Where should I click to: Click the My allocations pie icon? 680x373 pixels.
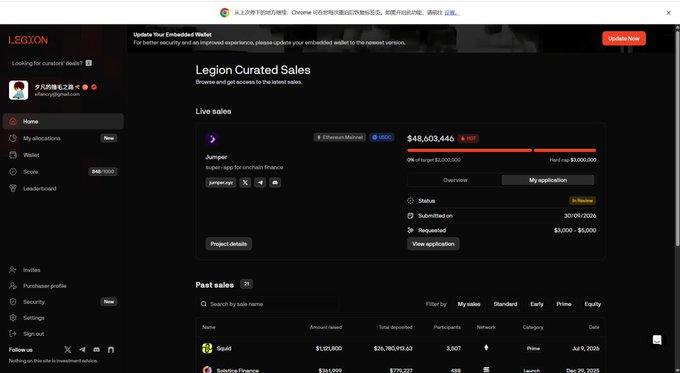[13, 138]
